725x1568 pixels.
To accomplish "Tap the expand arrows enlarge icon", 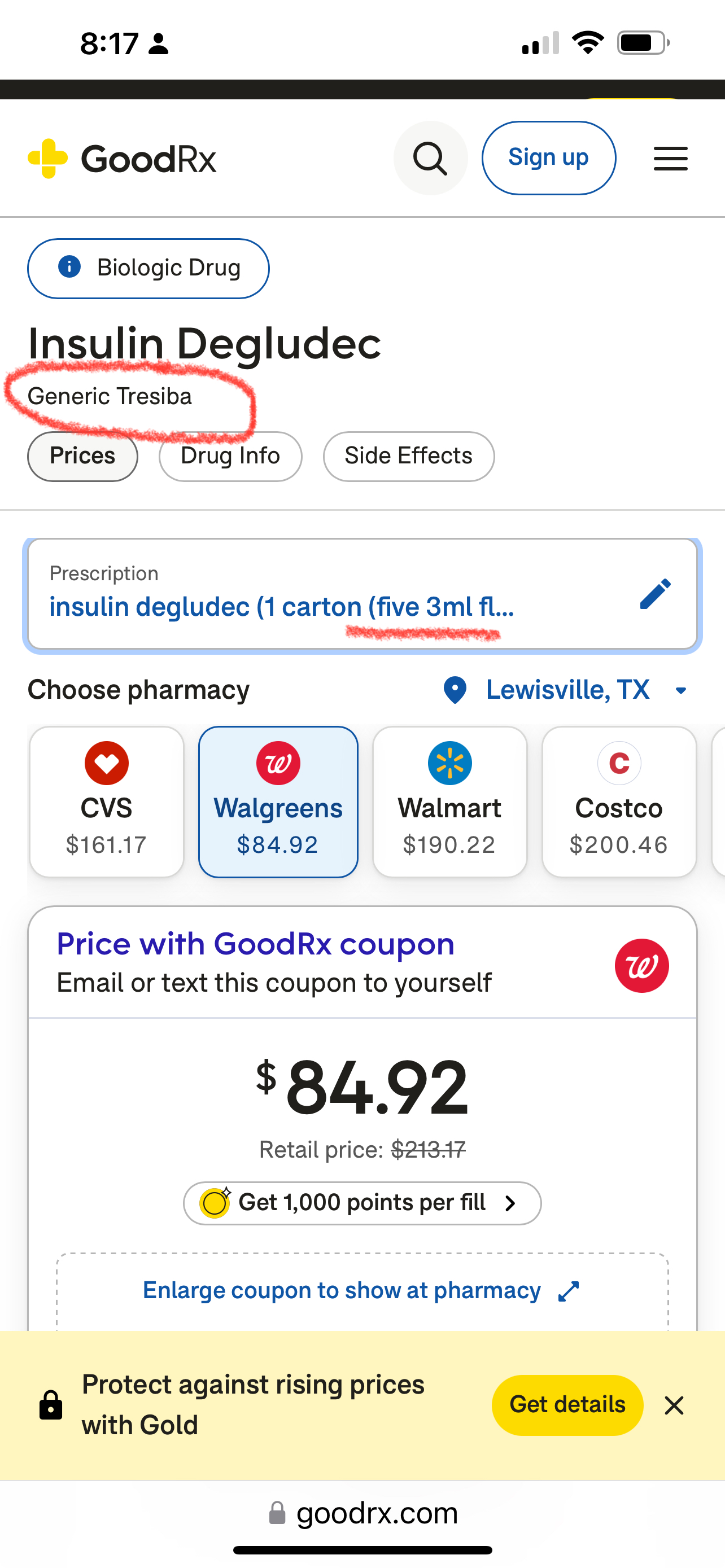I will (569, 1291).
